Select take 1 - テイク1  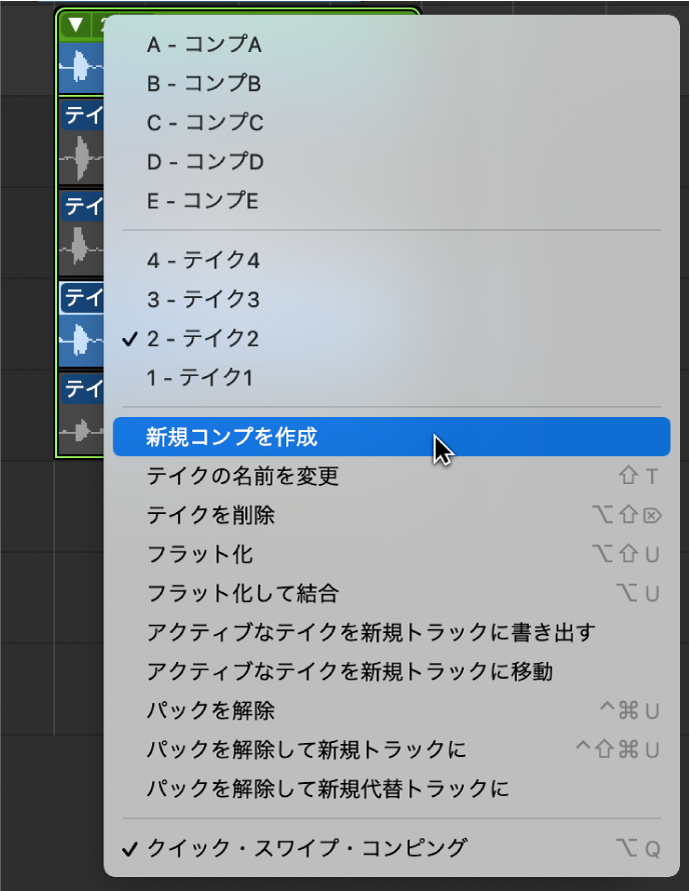(x=391, y=378)
